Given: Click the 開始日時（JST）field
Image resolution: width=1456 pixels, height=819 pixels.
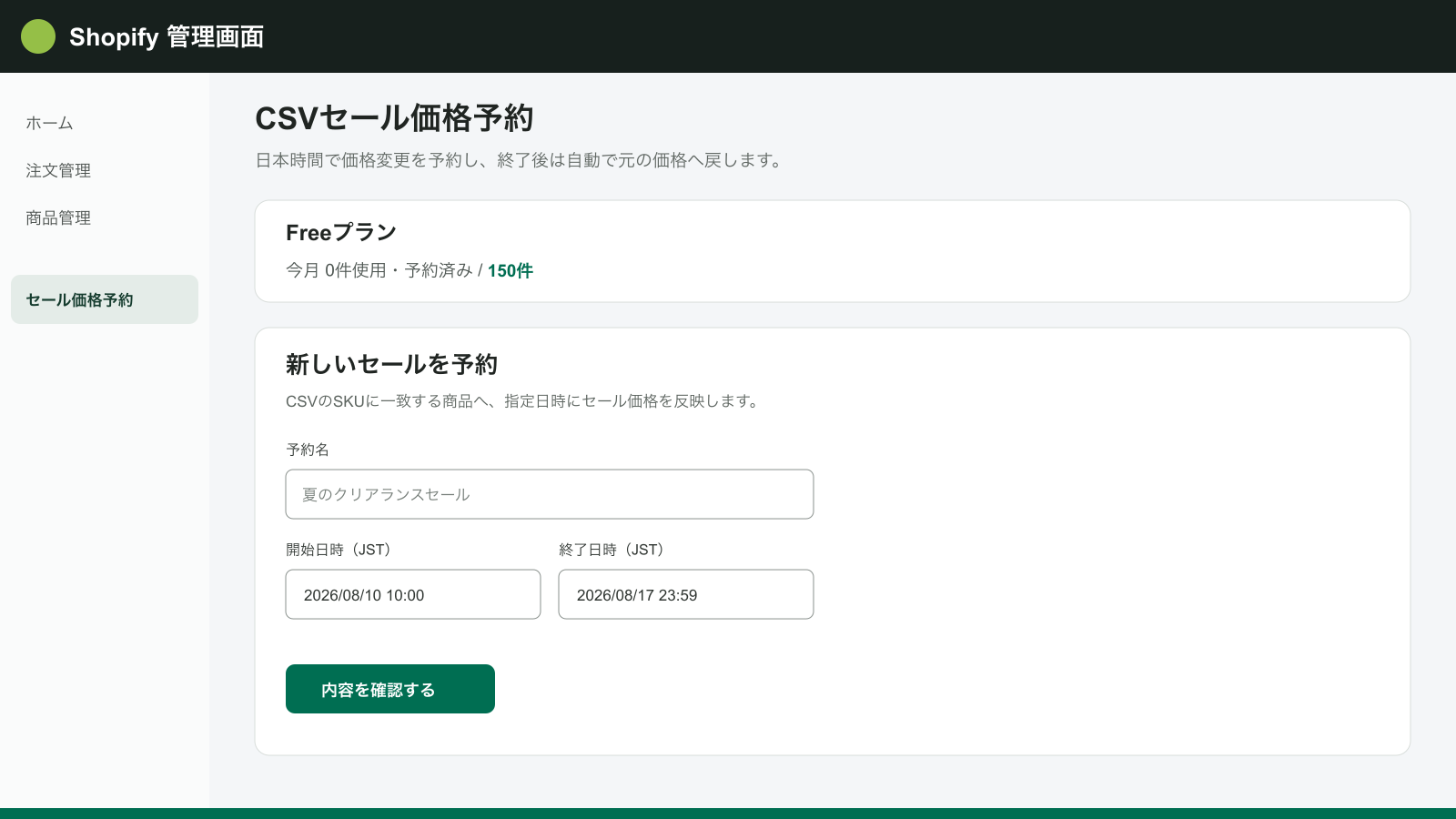Looking at the screenshot, I should click(413, 594).
